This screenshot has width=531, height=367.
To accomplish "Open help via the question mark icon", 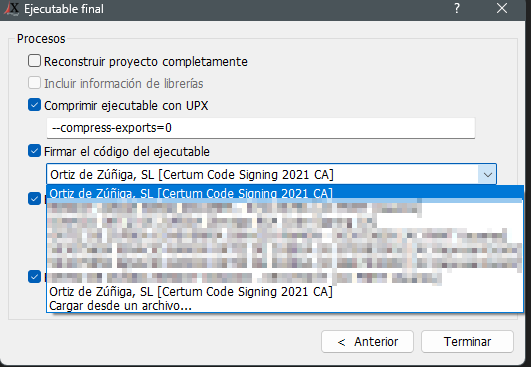I will coord(457,8).
